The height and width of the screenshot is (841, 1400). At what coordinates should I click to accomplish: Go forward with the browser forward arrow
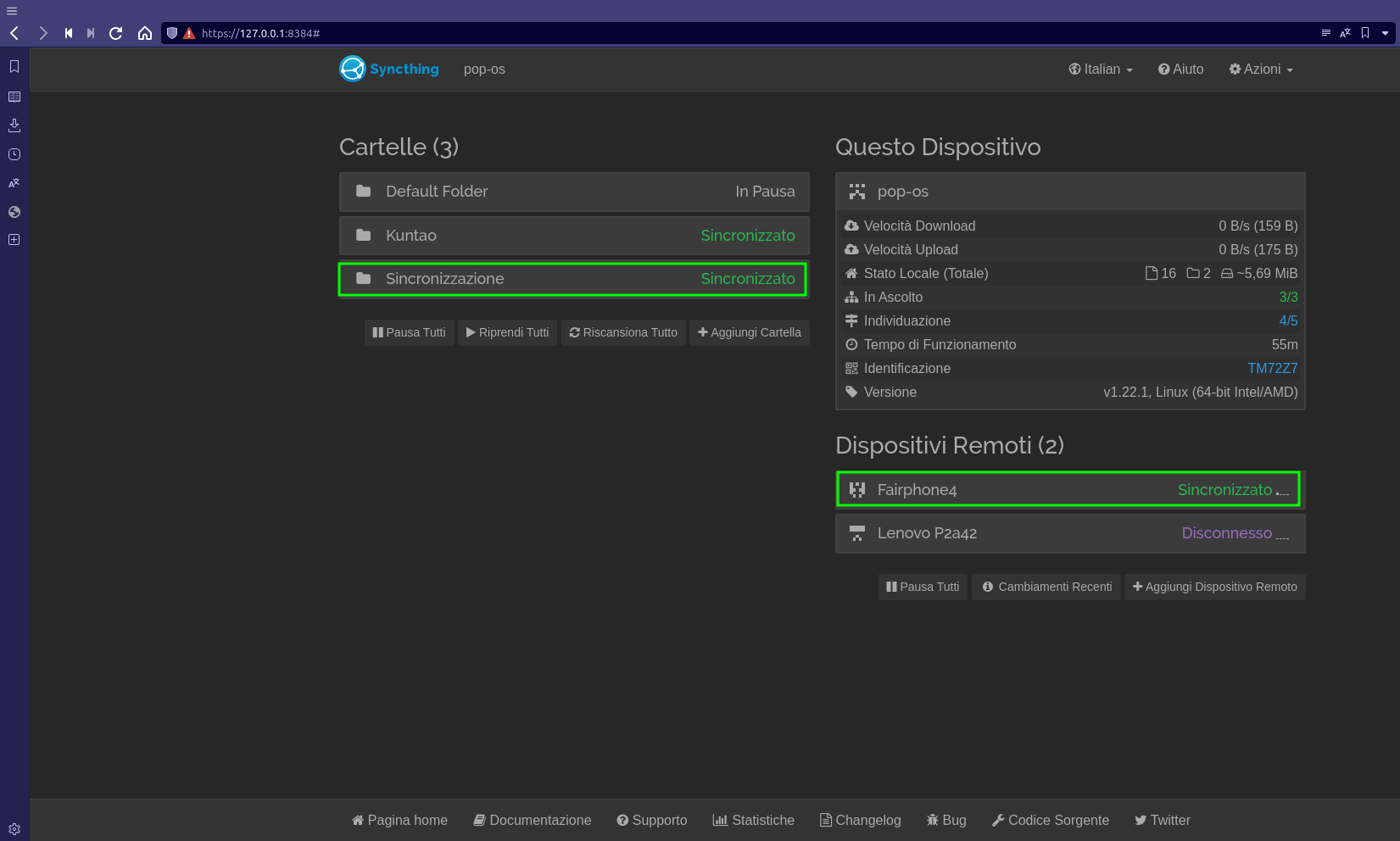tap(42, 33)
